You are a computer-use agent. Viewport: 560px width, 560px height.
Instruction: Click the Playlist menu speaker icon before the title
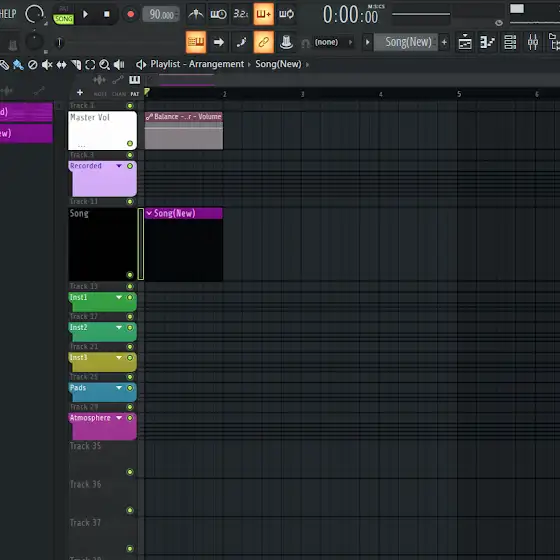141,65
